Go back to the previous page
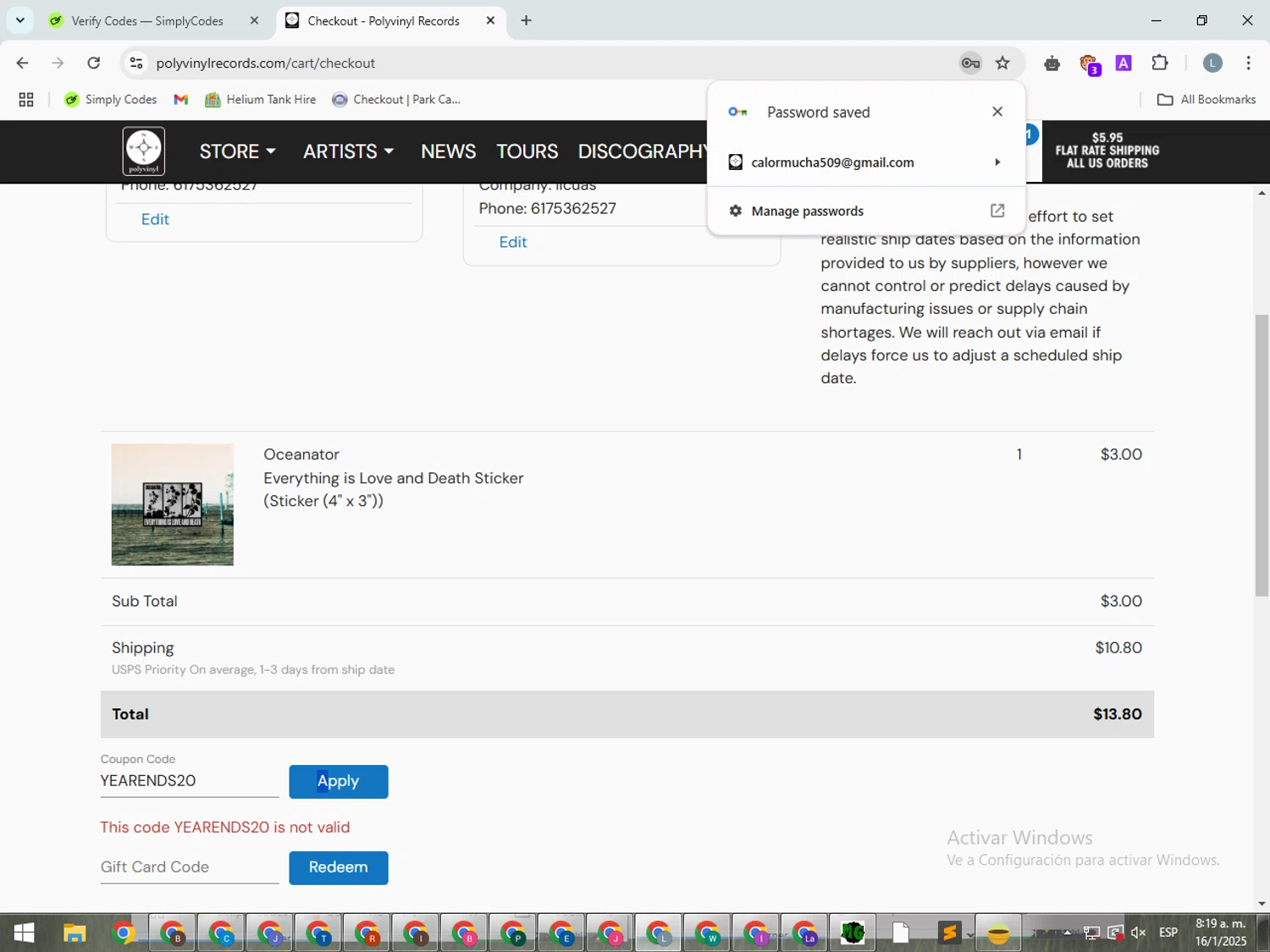Viewport: 1270px width, 952px height. 23,63
